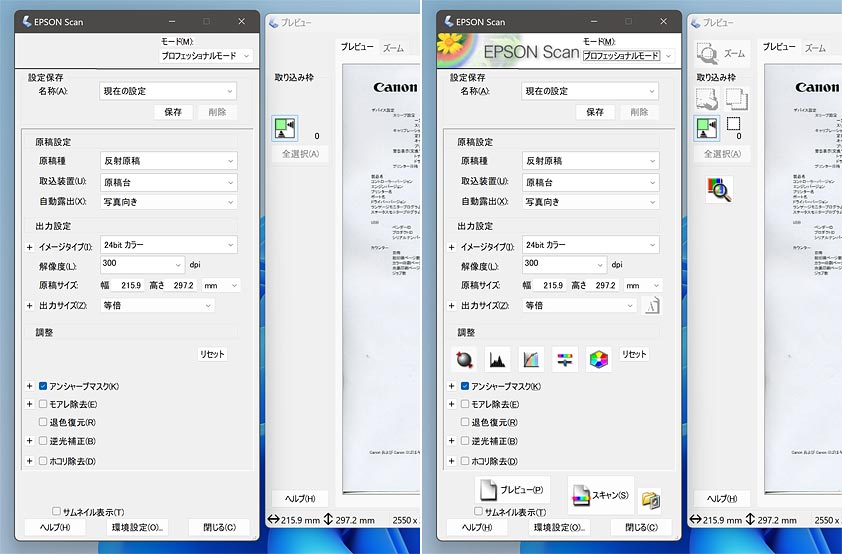Expand the イメージタイプ plus sign in left window
842x554 pixels.
tap(30, 247)
